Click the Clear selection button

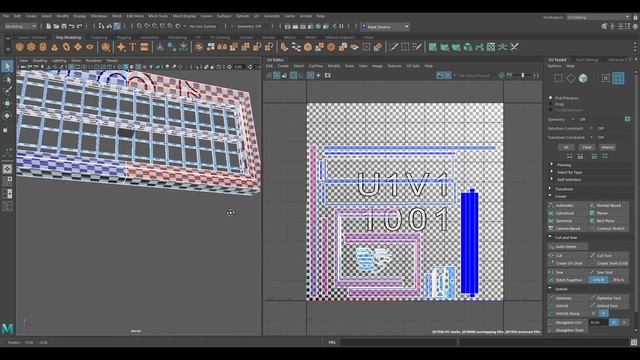point(587,147)
